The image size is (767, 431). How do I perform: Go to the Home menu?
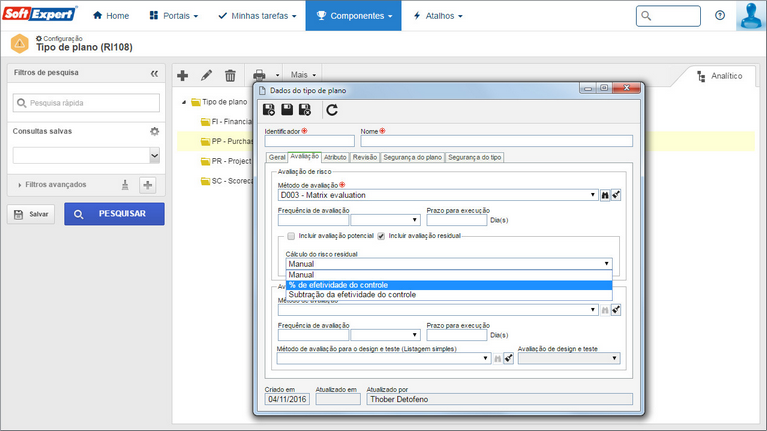click(111, 16)
